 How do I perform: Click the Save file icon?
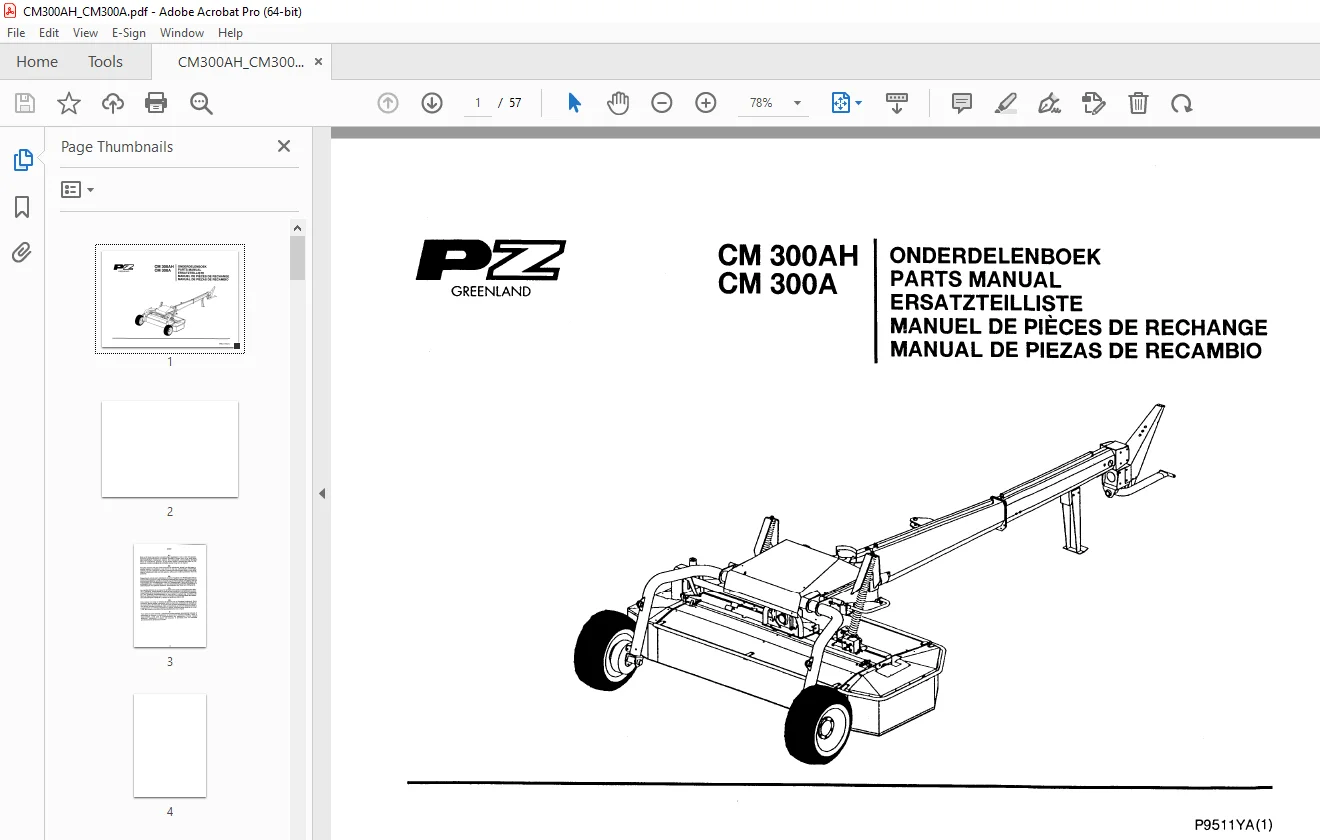[x=25, y=103]
